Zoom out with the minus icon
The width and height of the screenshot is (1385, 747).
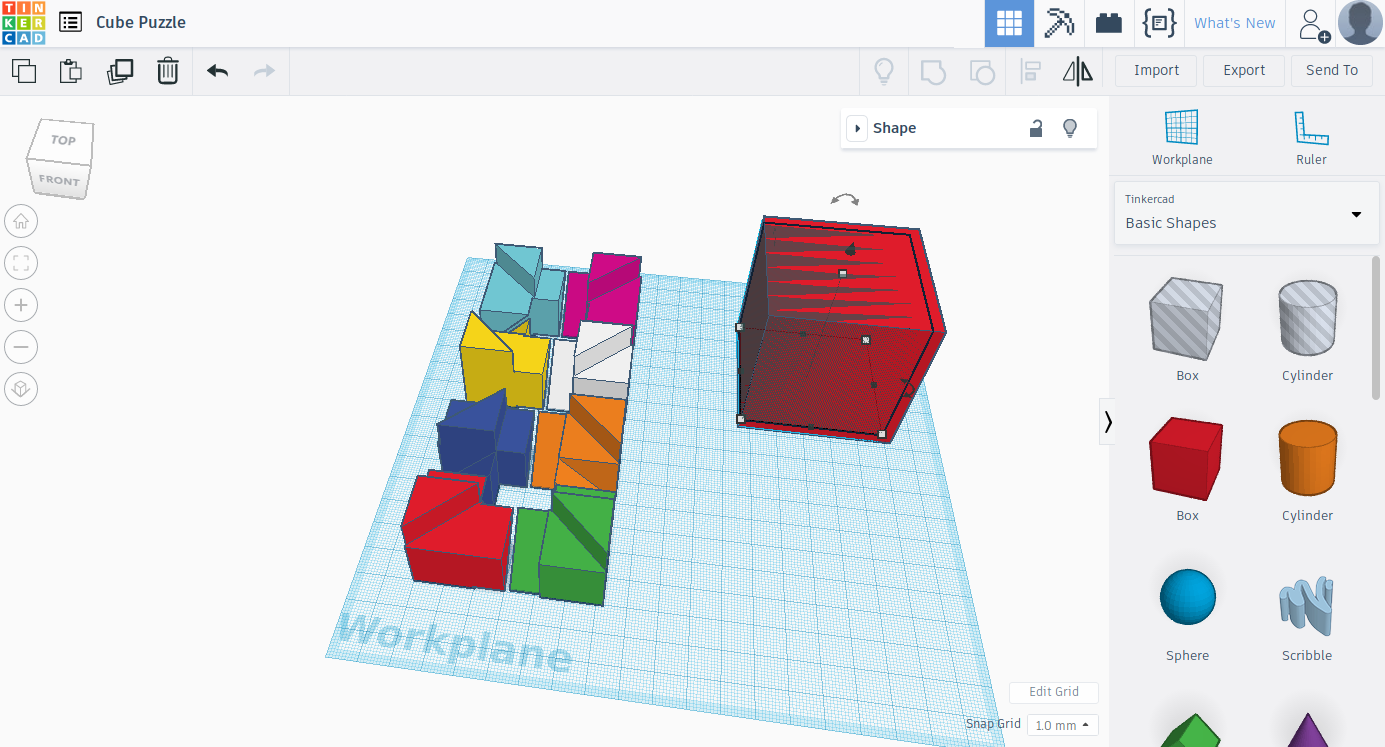pos(21,347)
